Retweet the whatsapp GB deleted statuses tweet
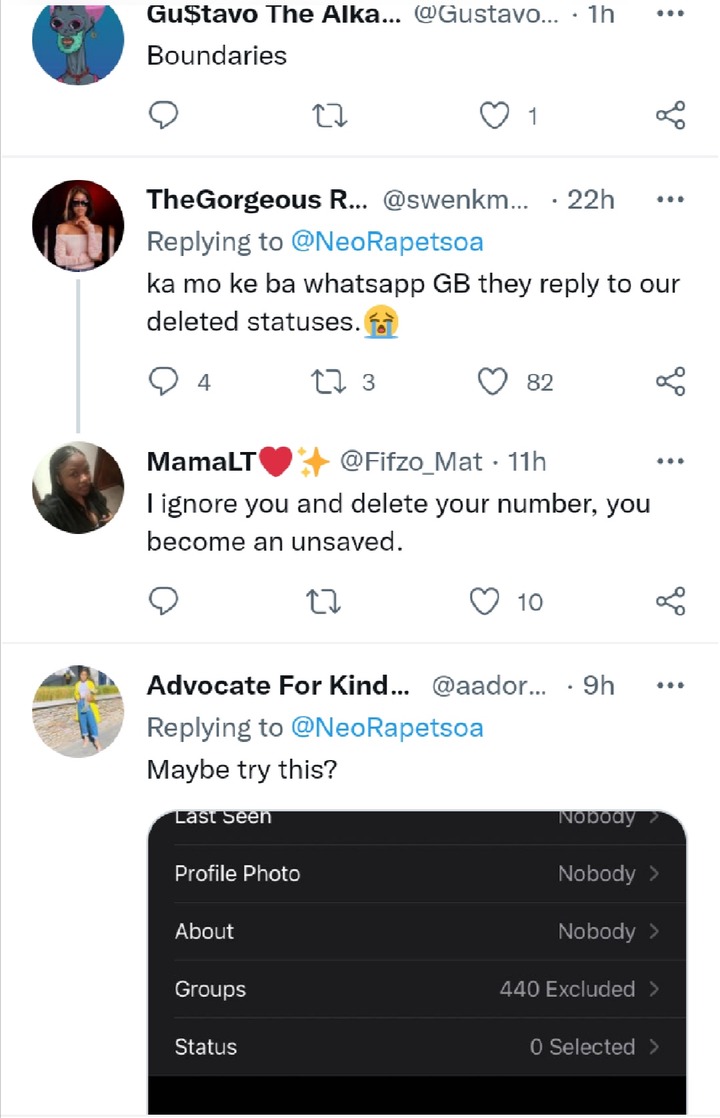Screen dimensions: 720x1118 pyautogui.click(x=329, y=381)
